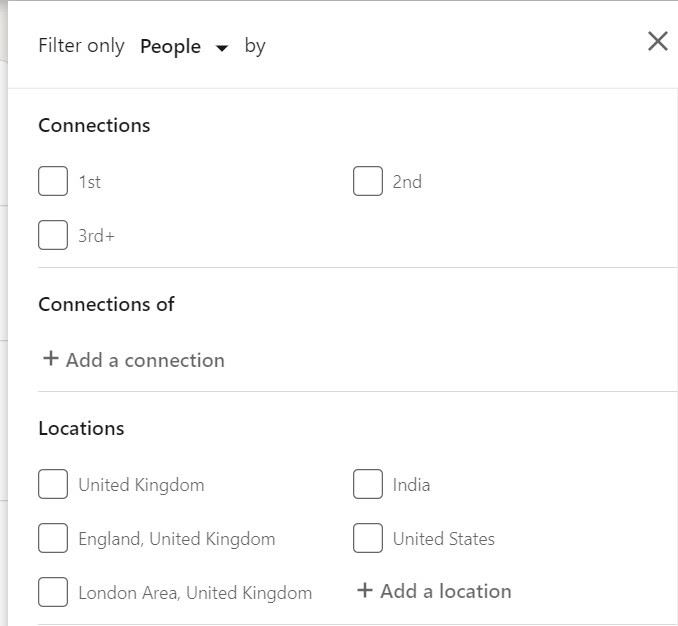Click the plus icon before Add a location
Viewport: 678px width, 626px height.
365,590
